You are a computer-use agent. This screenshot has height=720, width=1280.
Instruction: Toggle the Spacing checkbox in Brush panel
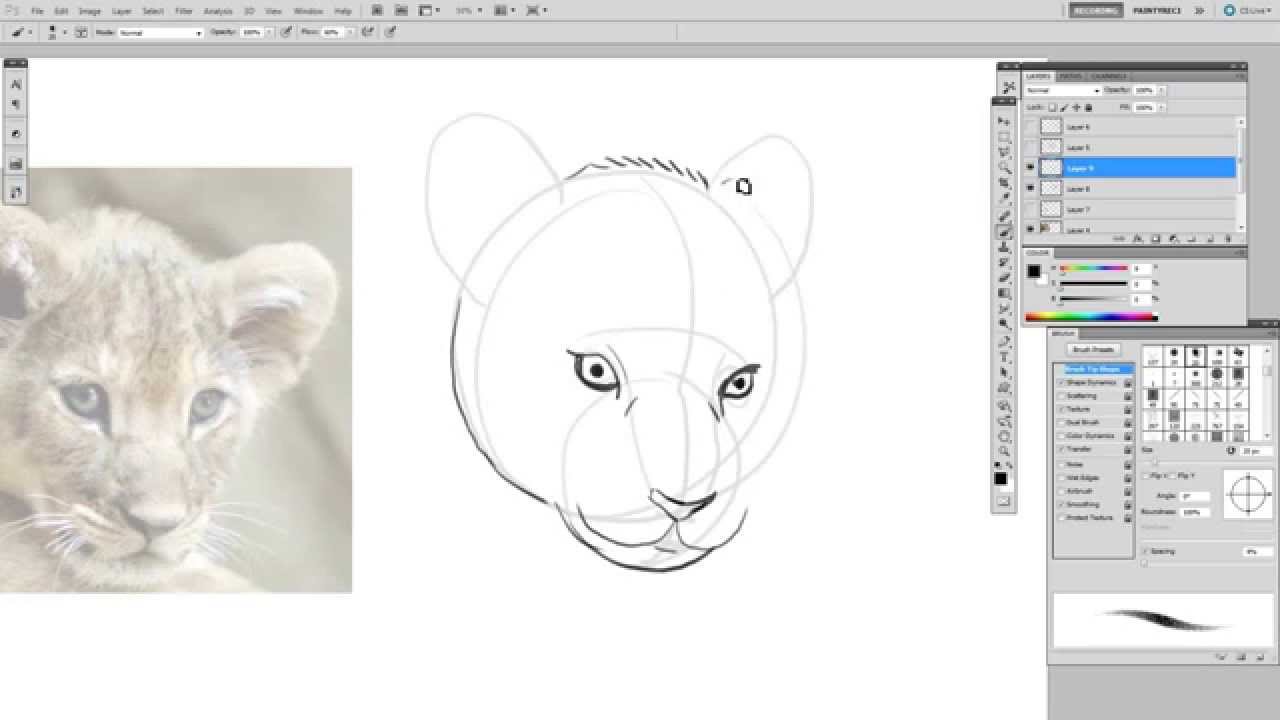point(1144,551)
